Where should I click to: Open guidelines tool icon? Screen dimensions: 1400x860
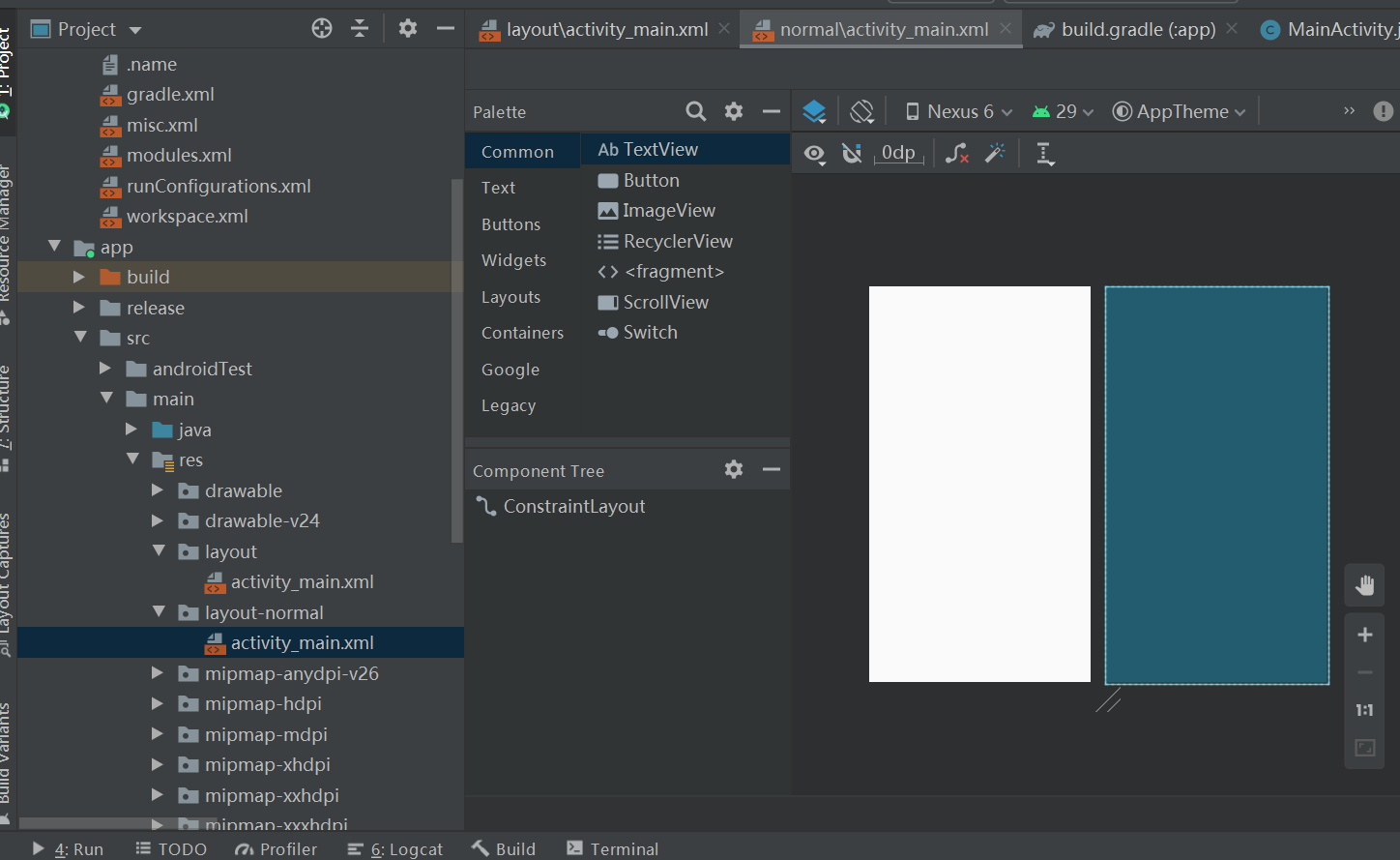[x=1044, y=154]
